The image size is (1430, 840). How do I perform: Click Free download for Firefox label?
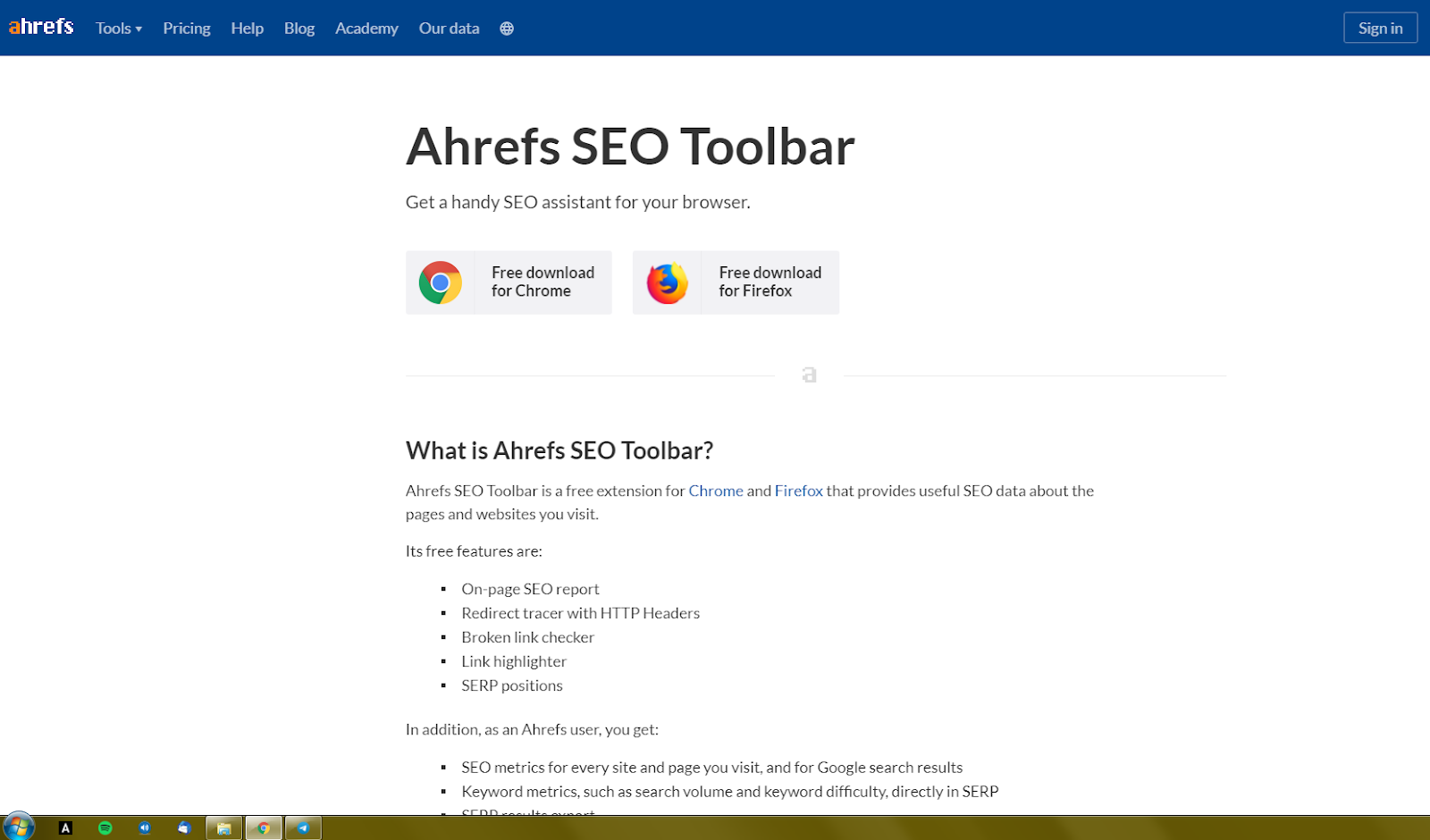click(770, 281)
